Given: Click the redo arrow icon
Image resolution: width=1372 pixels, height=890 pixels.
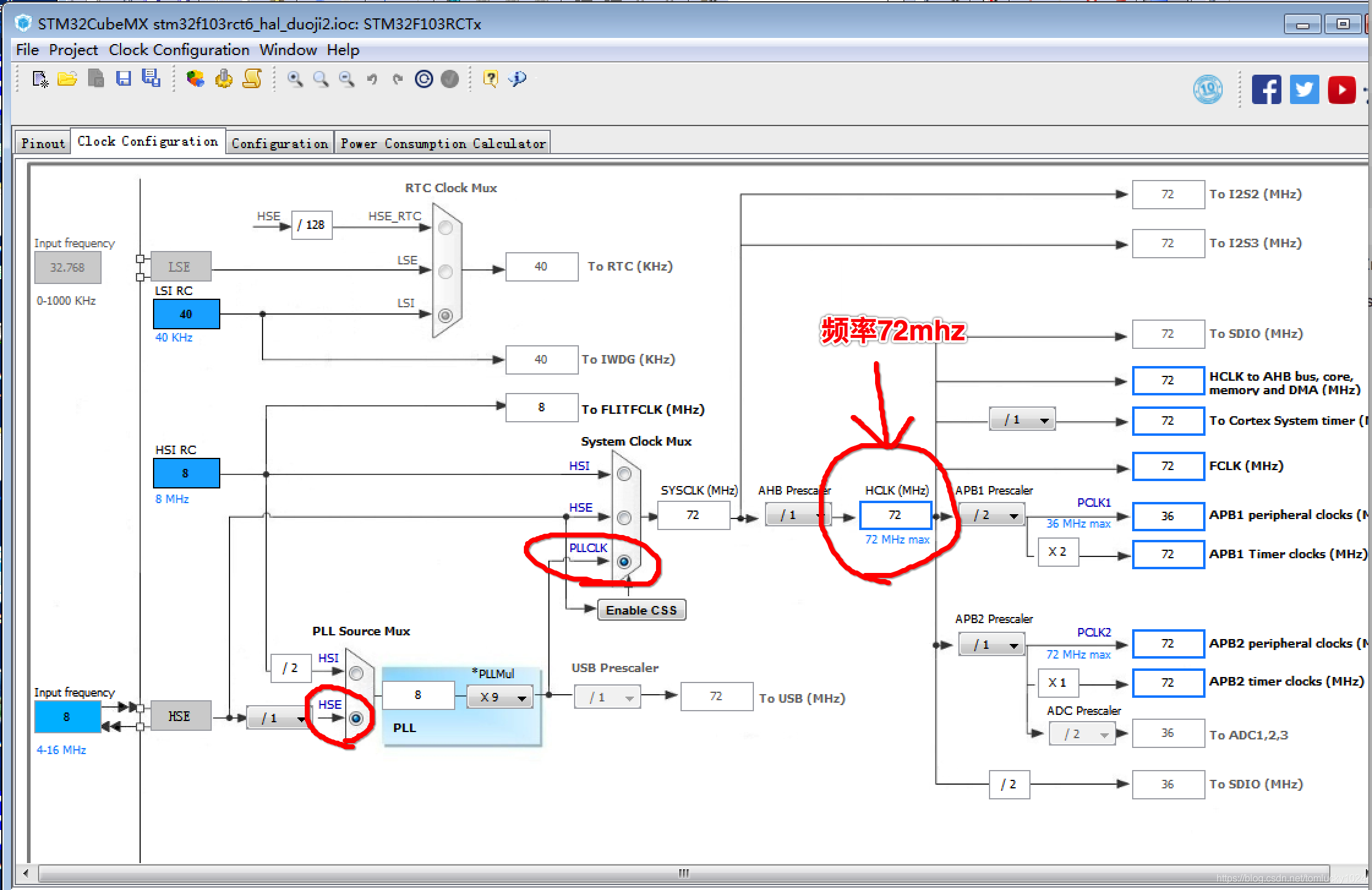Looking at the screenshot, I should click(x=398, y=79).
